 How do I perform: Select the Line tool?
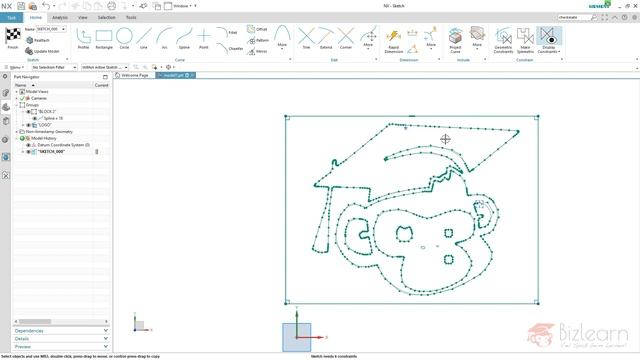coord(144,39)
